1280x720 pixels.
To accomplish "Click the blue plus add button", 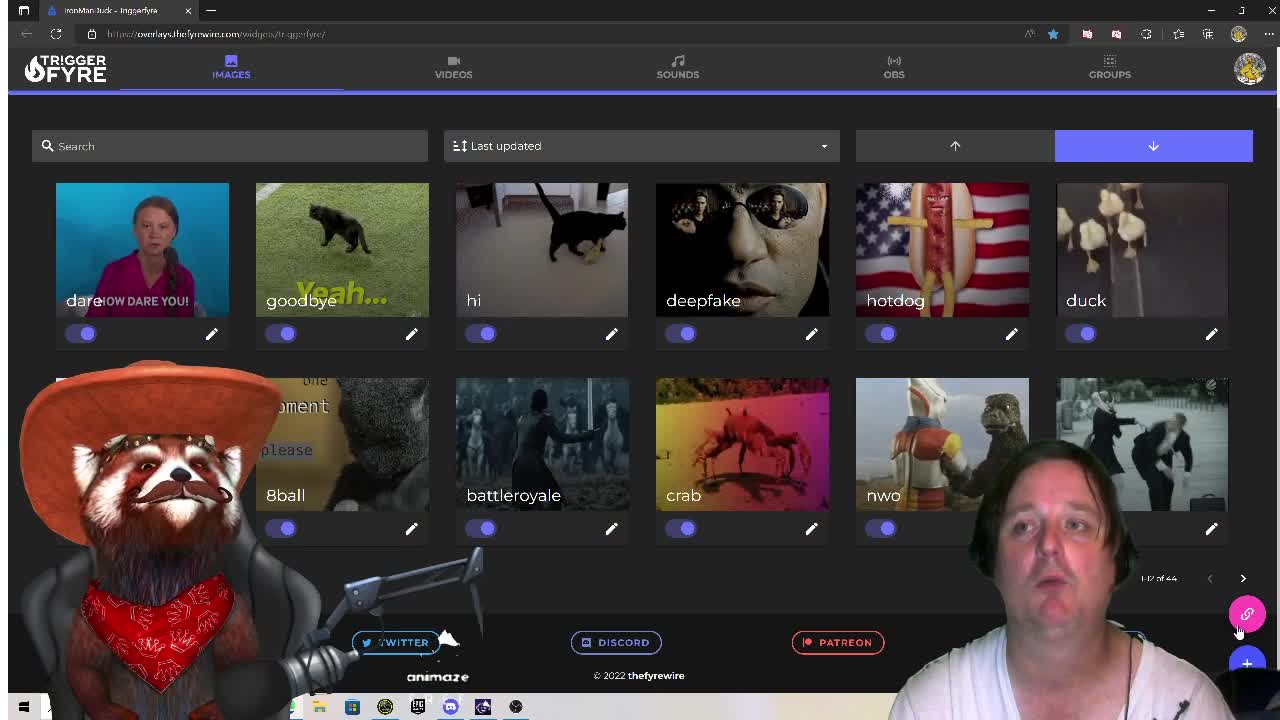I will [1247, 663].
